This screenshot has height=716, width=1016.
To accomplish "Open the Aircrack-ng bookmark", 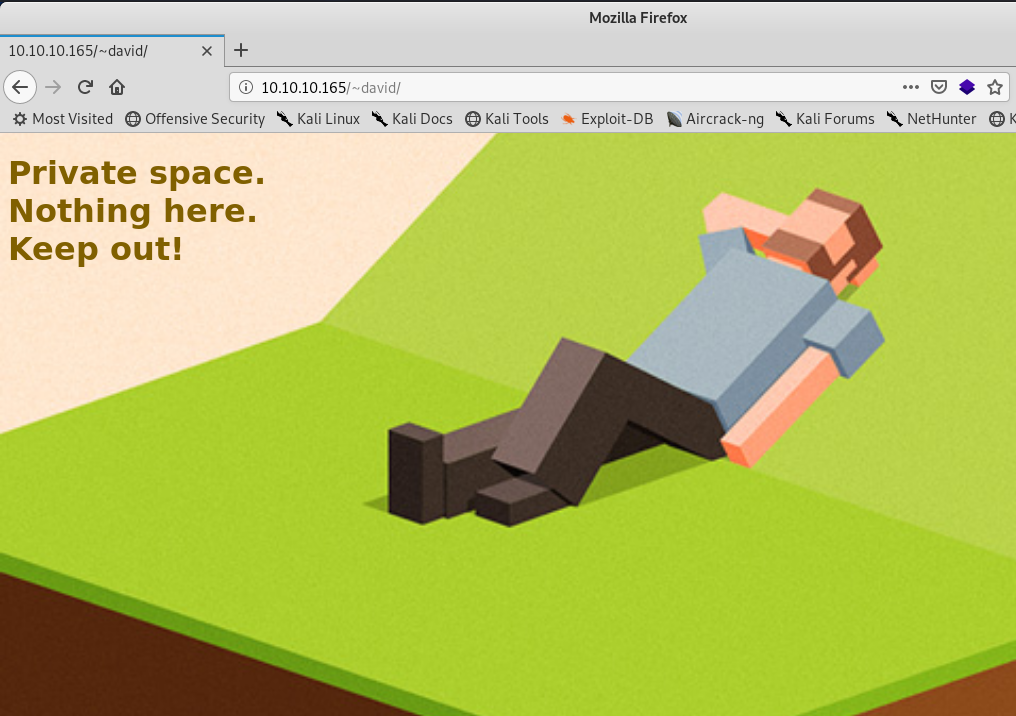I will (715, 119).
